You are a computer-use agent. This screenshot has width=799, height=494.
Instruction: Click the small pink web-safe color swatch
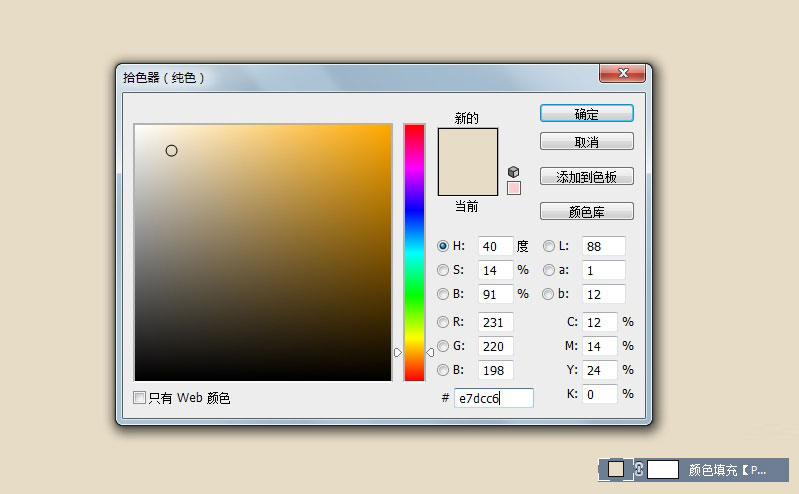pos(514,188)
